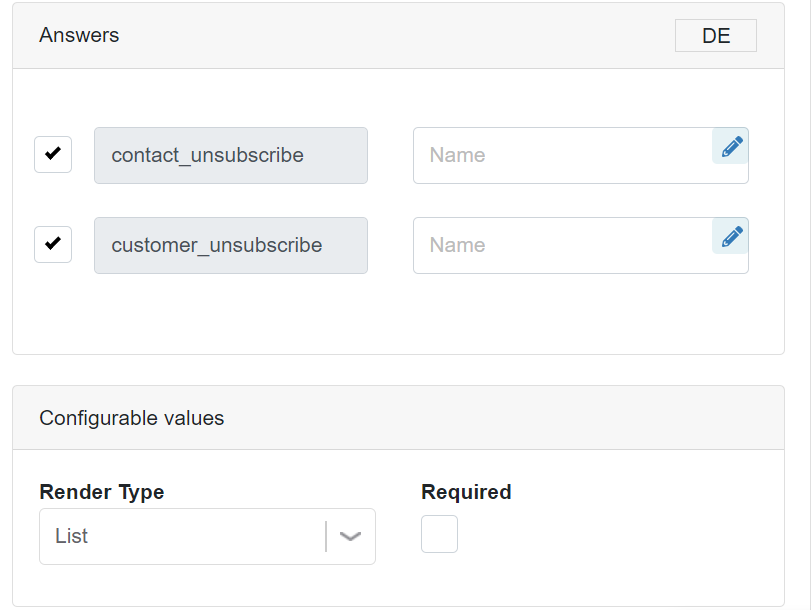Click the Configurable values heading text
Image resolution: width=811 pixels, height=610 pixels.
[x=131, y=418]
